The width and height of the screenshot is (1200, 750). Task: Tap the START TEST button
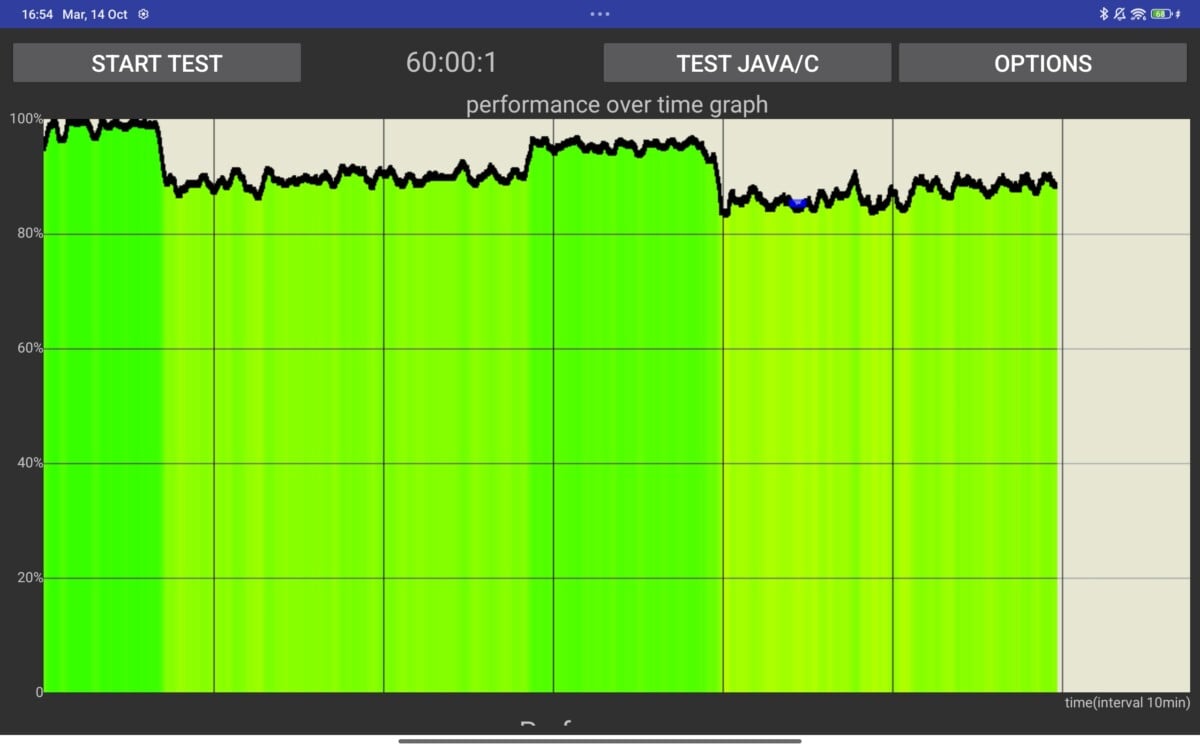[x=156, y=63]
